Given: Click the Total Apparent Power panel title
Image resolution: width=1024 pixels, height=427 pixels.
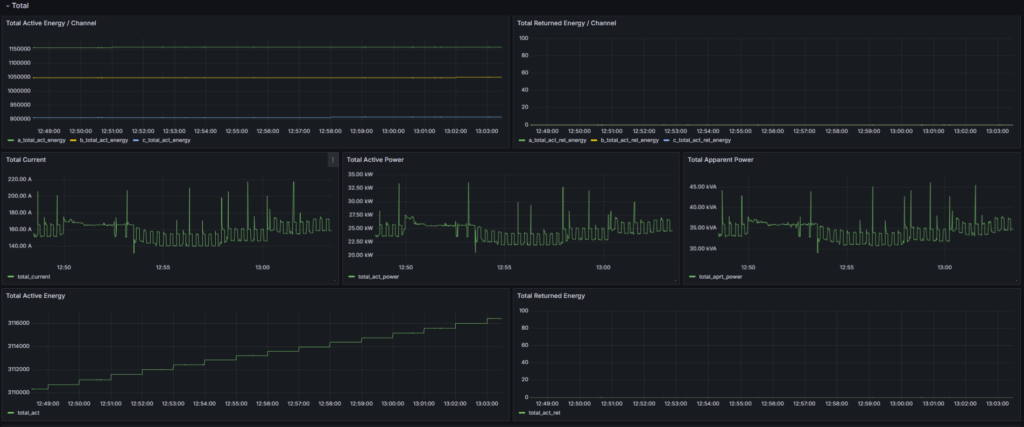Looking at the screenshot, I should [x=721, y=159].
